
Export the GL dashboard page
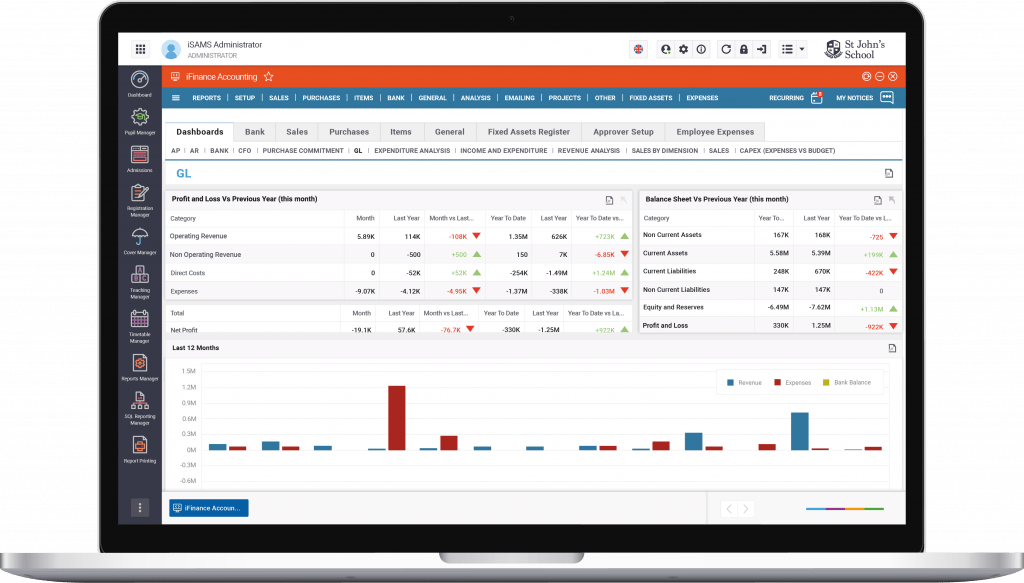(x=889, y=174)
